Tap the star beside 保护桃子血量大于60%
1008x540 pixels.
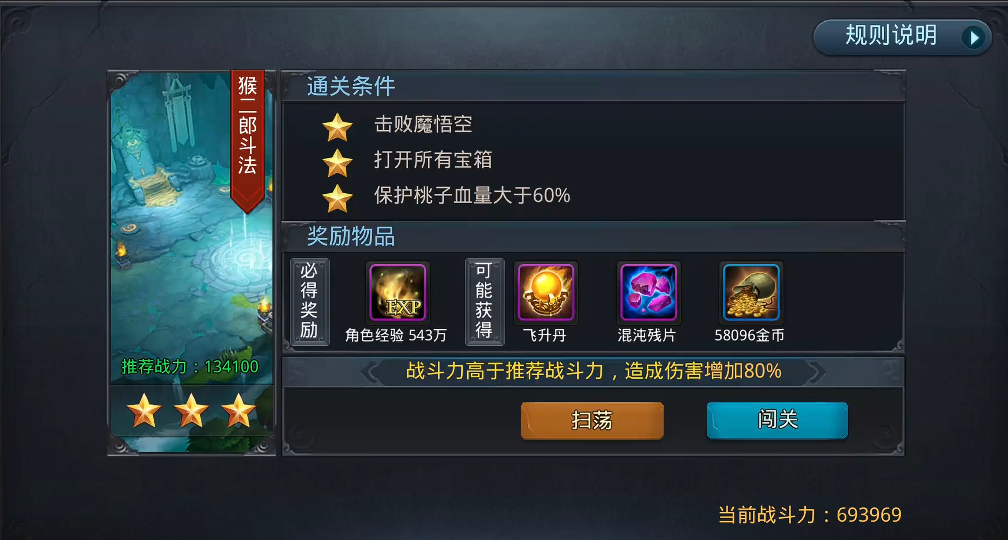tap(338, 198)
